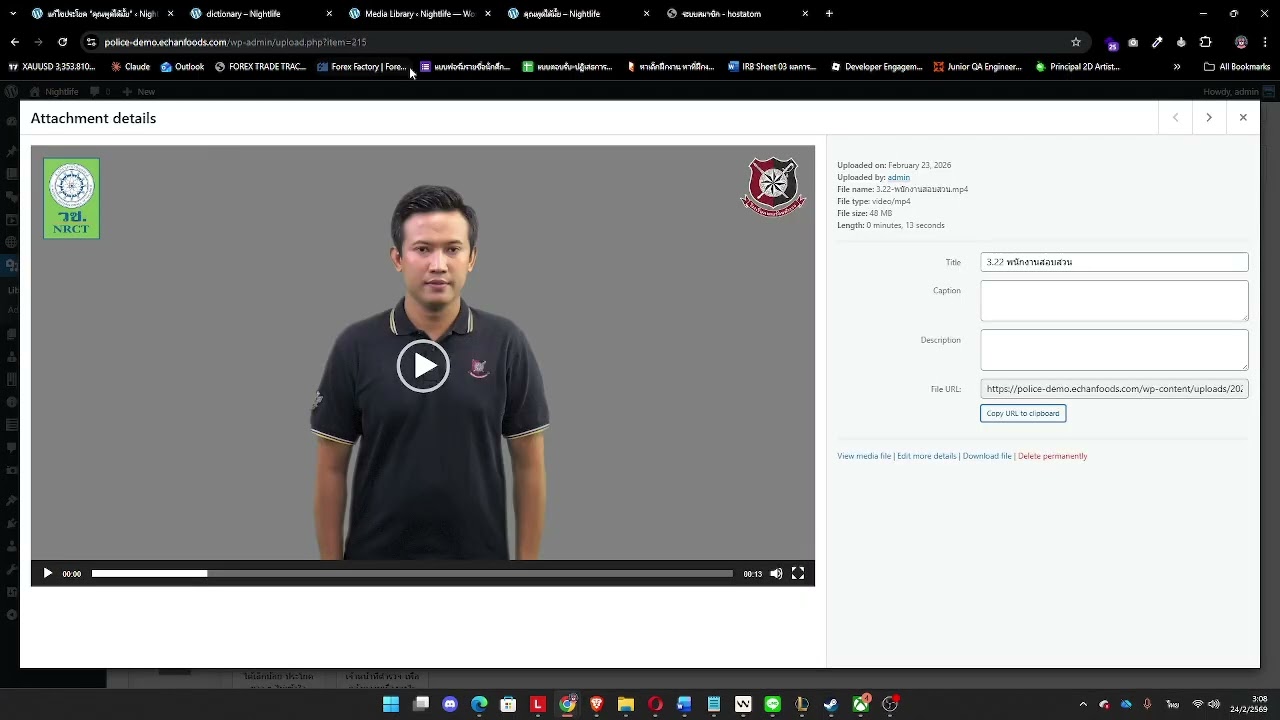
Task: Go to the previous attachment using the left arrow
Action: (x=1176, y=118)
